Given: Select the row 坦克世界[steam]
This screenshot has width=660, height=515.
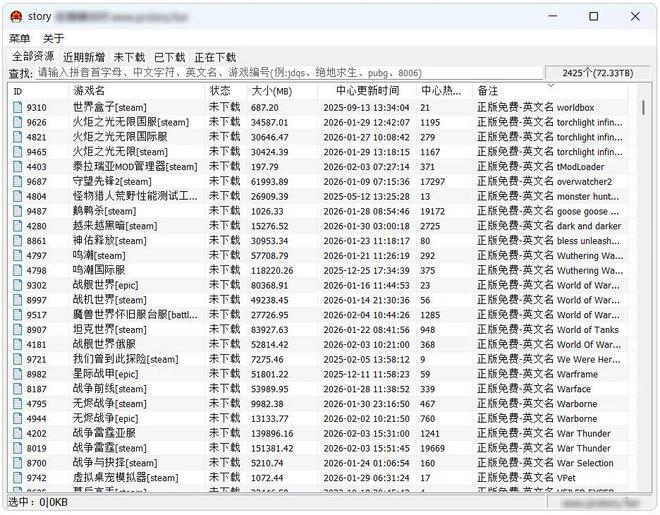Looking at the screenshot, I should [x=320, y=329].
